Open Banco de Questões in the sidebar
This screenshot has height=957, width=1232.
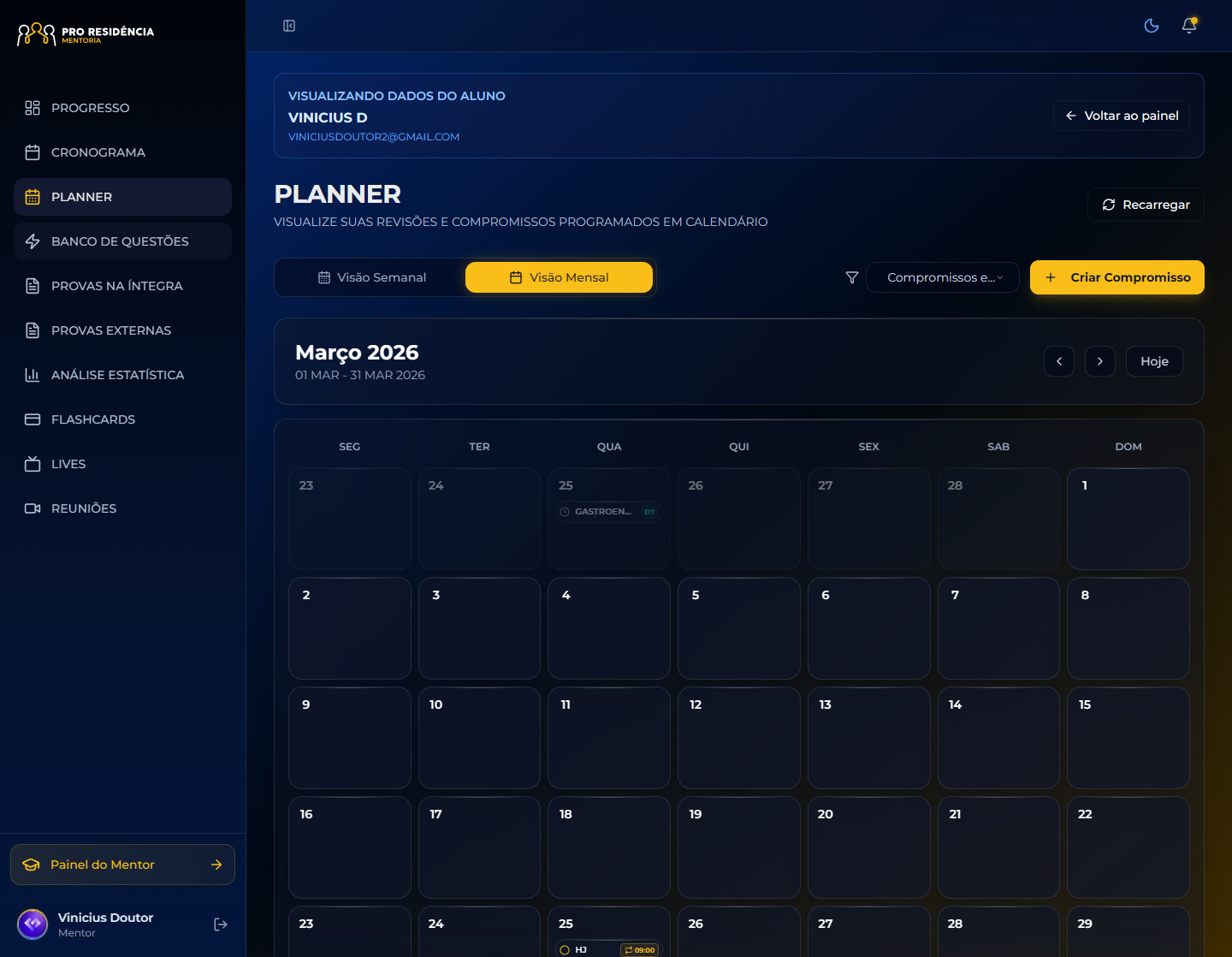122,241
